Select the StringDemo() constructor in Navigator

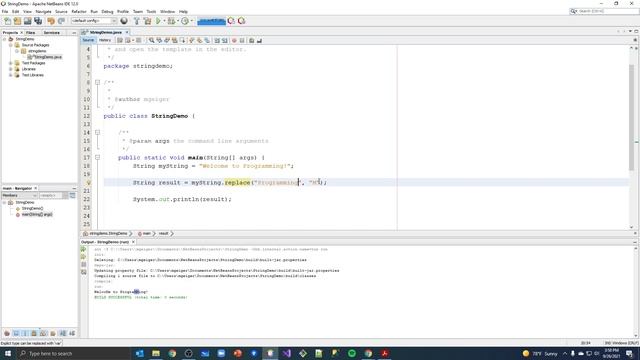(32, 209)
